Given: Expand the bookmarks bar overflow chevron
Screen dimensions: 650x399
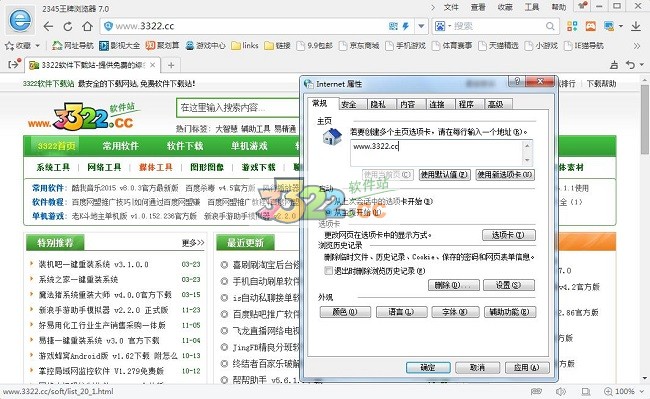Looking at the screenshot, I should (x=637, y=46).
